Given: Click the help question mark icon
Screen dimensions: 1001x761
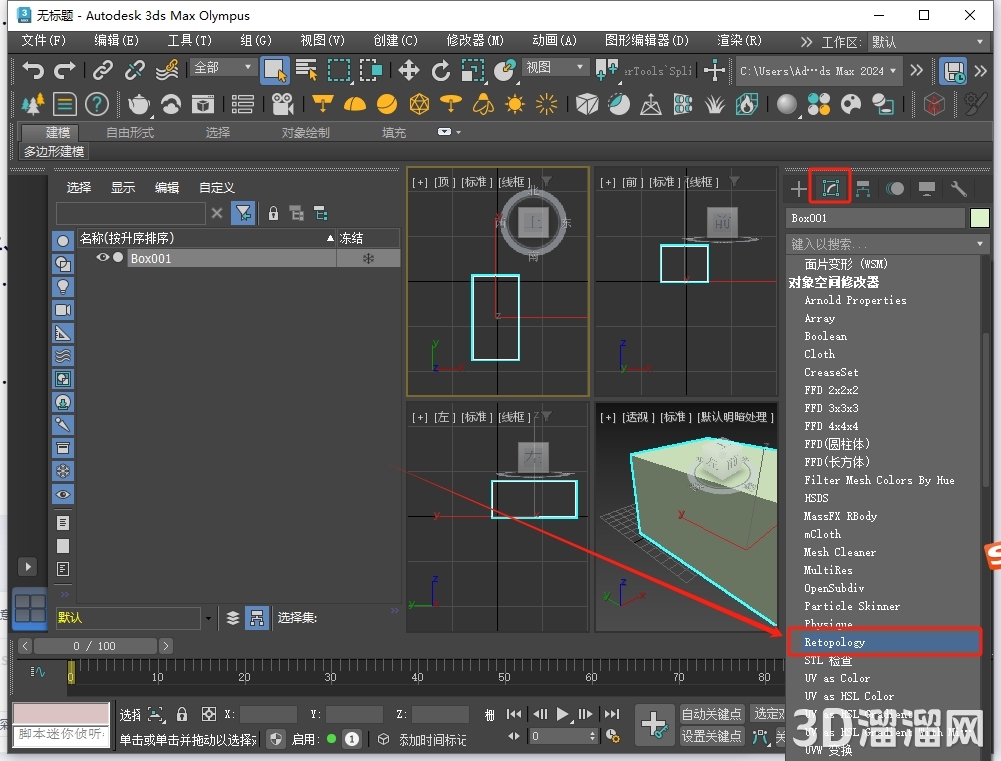Looking at the screenshot, I should coord(97,105).
